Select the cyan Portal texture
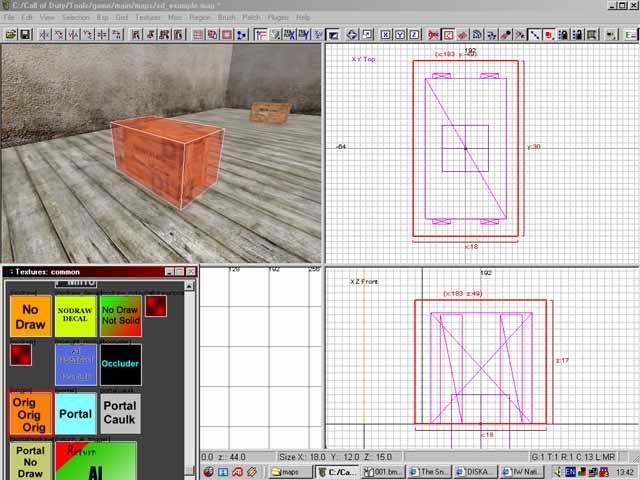The width and height of the screenshot is (640, 480). point(75,413)
